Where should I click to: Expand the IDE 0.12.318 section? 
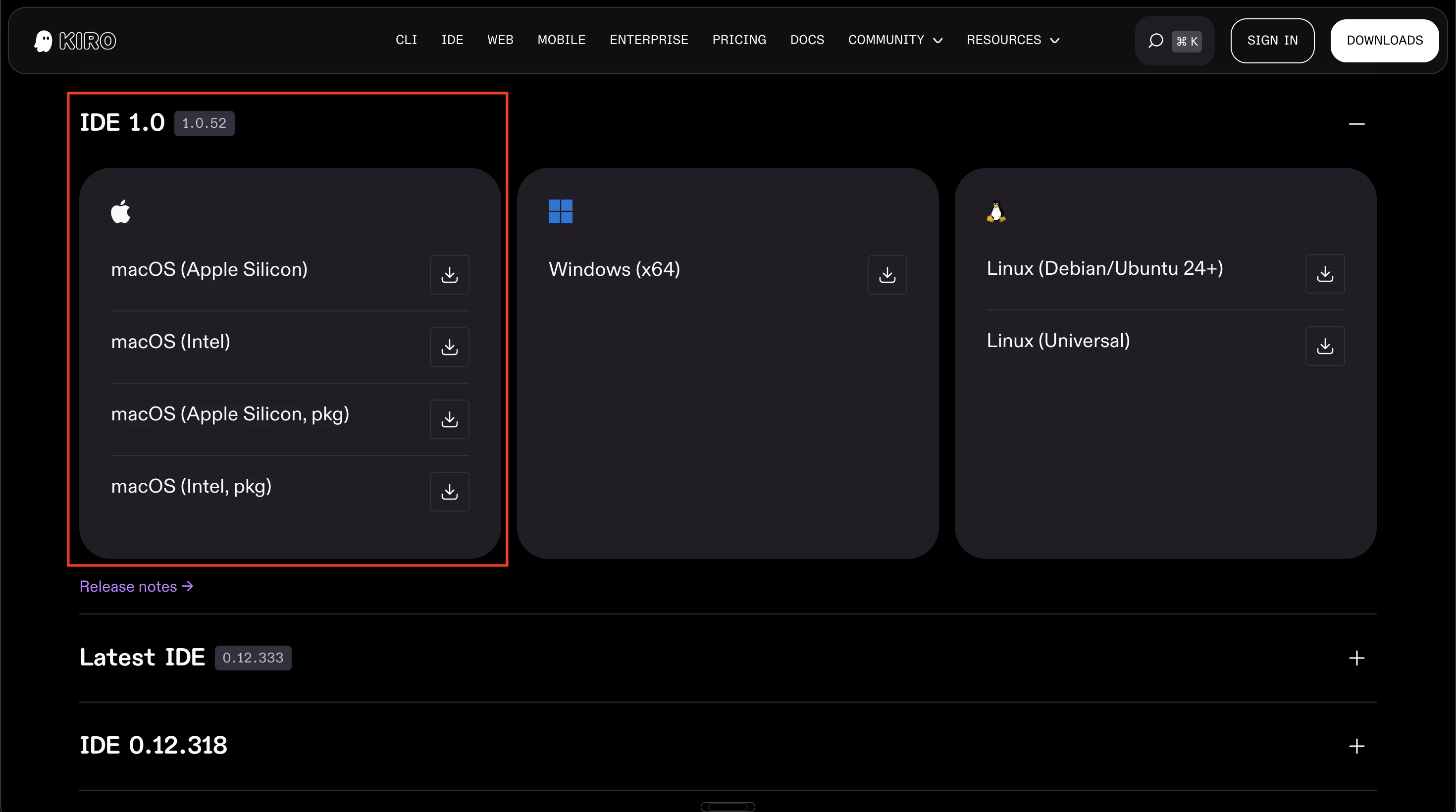(1356, 747)
